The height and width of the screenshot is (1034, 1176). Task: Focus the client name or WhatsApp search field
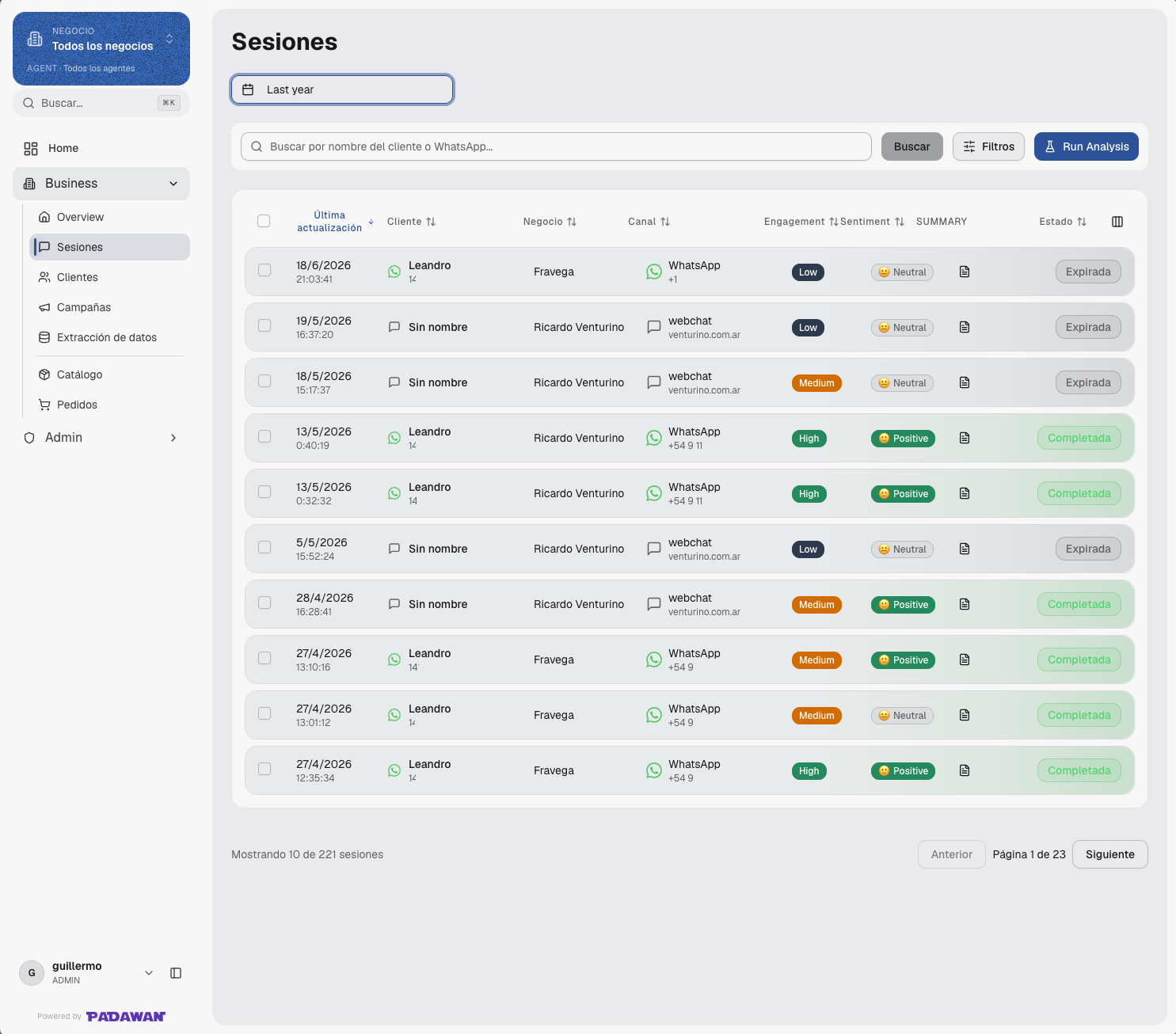coord(556,146)
